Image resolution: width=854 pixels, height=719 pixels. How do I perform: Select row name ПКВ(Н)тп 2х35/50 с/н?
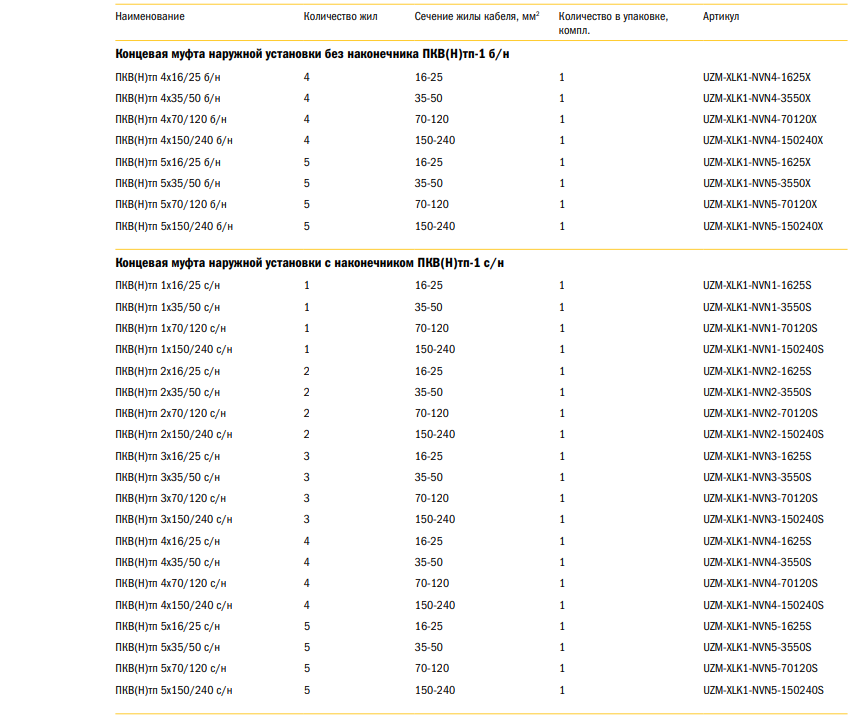[168, 392]
